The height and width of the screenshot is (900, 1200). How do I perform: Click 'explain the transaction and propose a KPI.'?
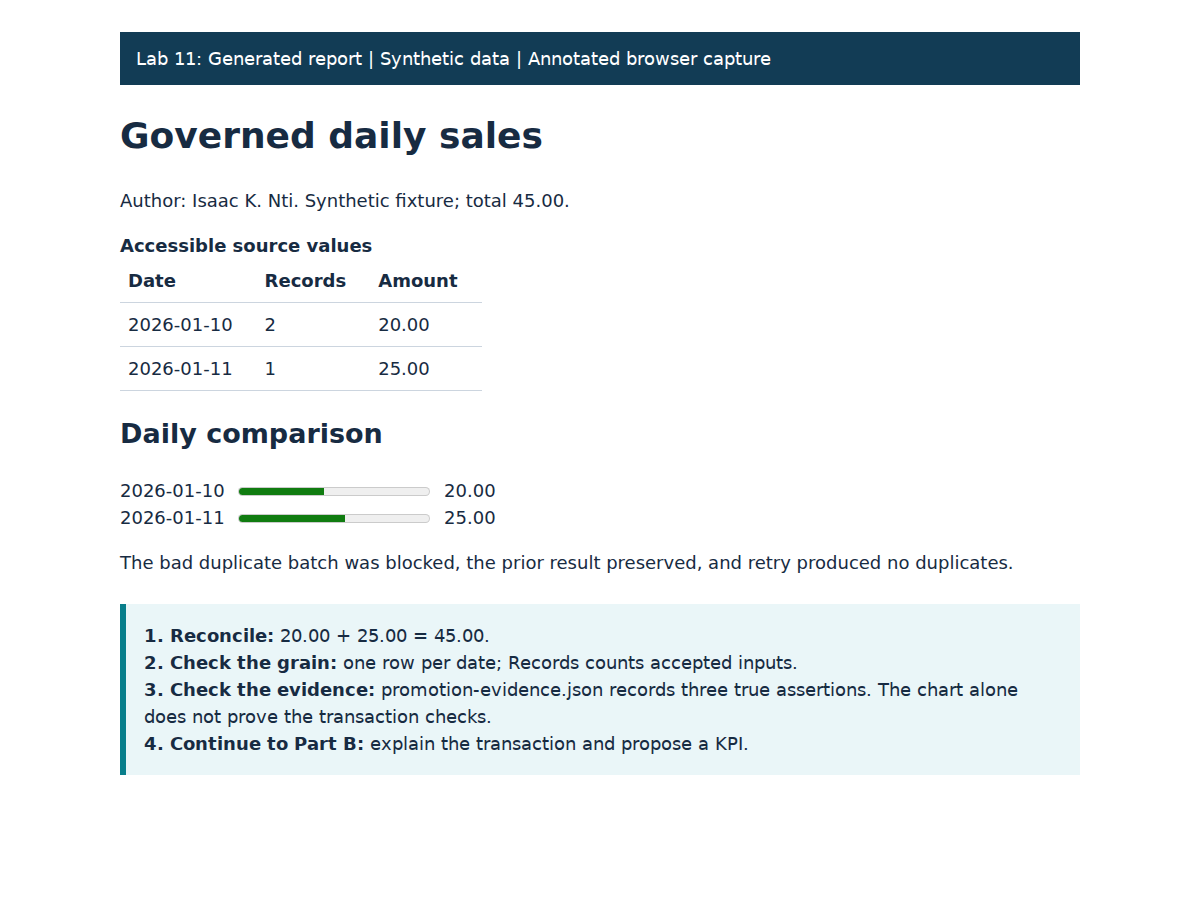[559, 744]
